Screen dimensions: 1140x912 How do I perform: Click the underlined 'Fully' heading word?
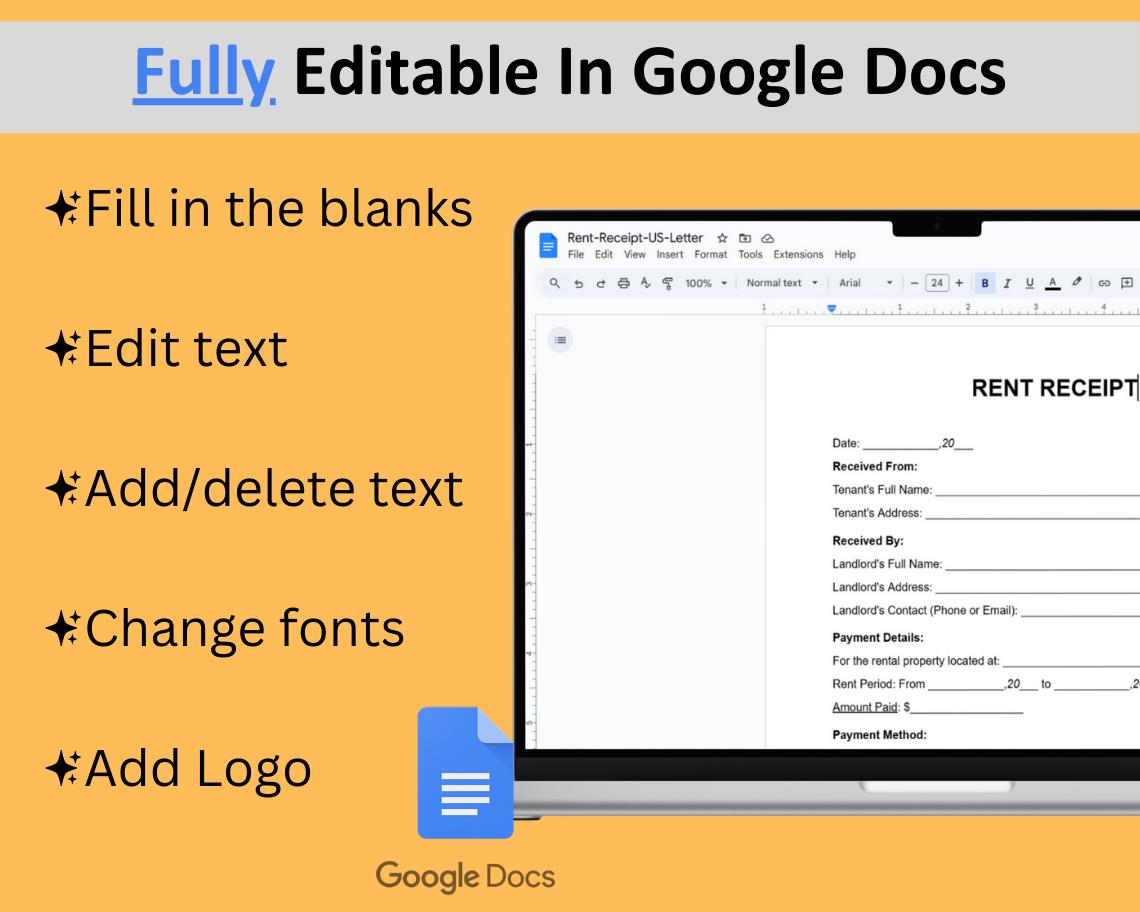coord(204,73)
